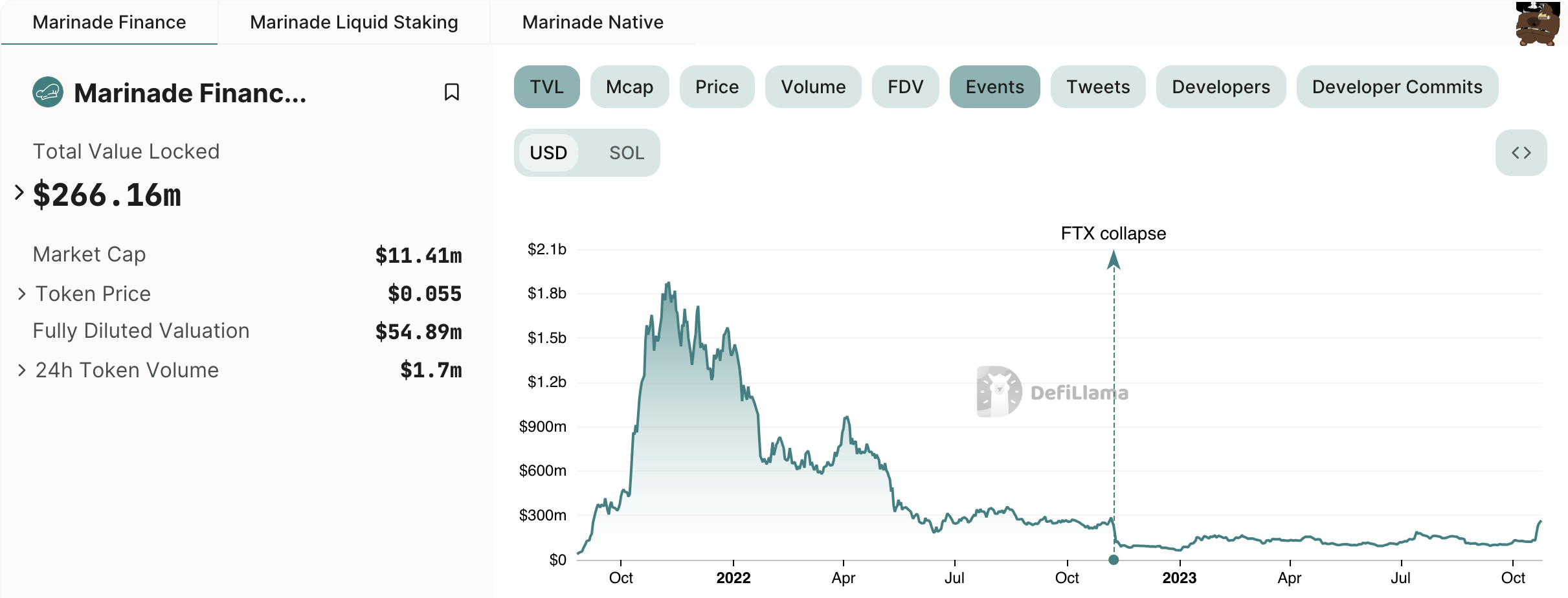Image resolution: width=1568 pixels, height=598 pixels.
Task: Expand the Token Price details
Action: point(21,293)
